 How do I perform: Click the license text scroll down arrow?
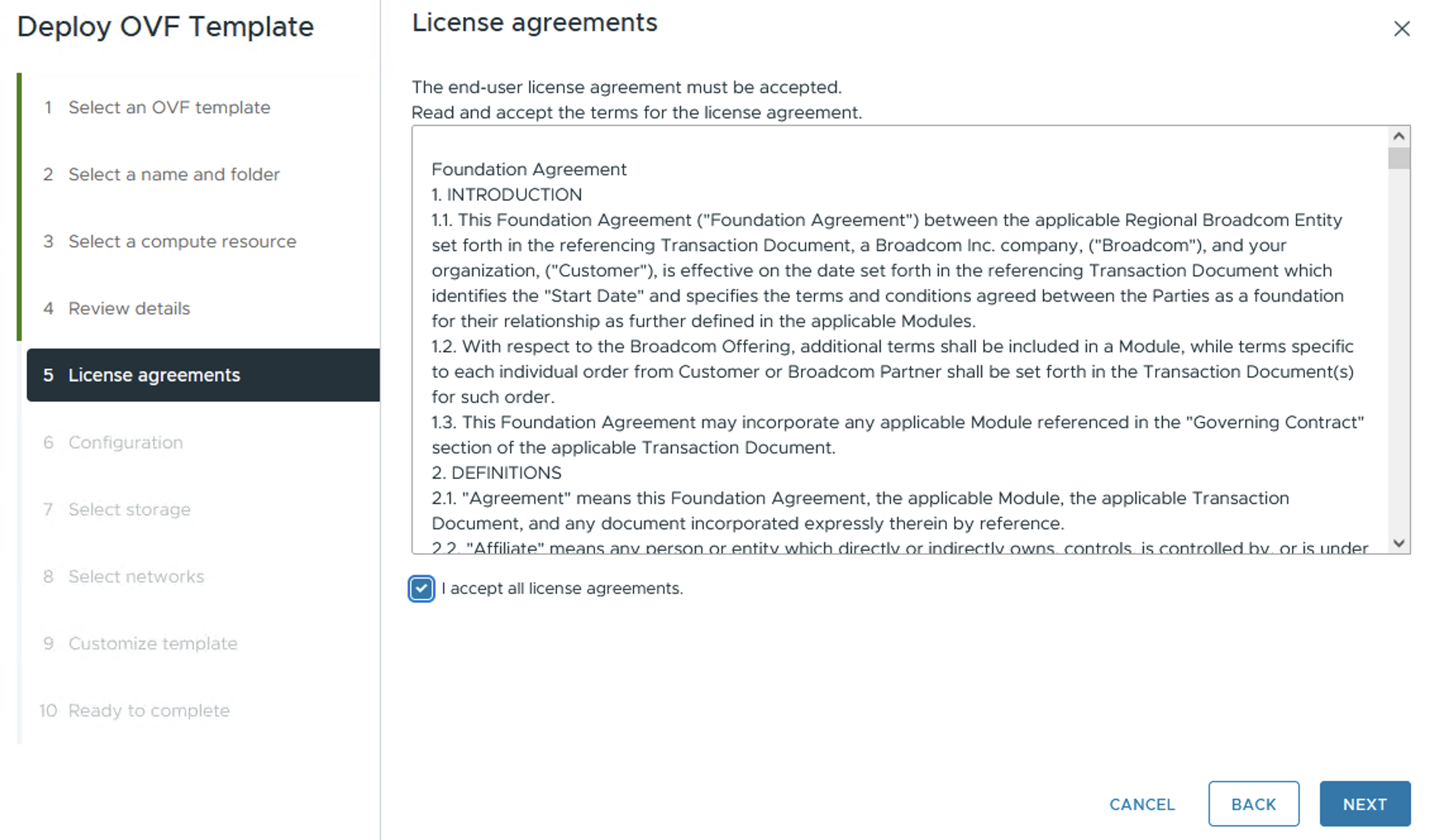point(1399,543)
